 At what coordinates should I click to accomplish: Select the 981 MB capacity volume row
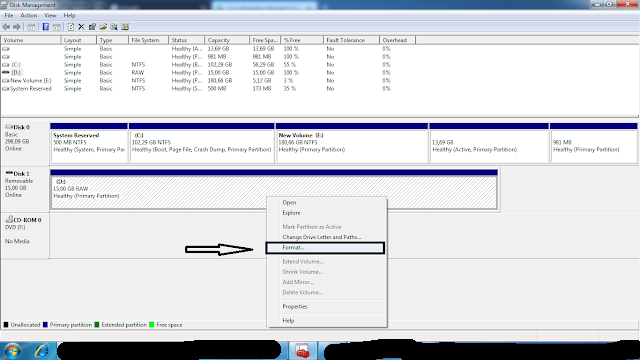tap(196, 57)
